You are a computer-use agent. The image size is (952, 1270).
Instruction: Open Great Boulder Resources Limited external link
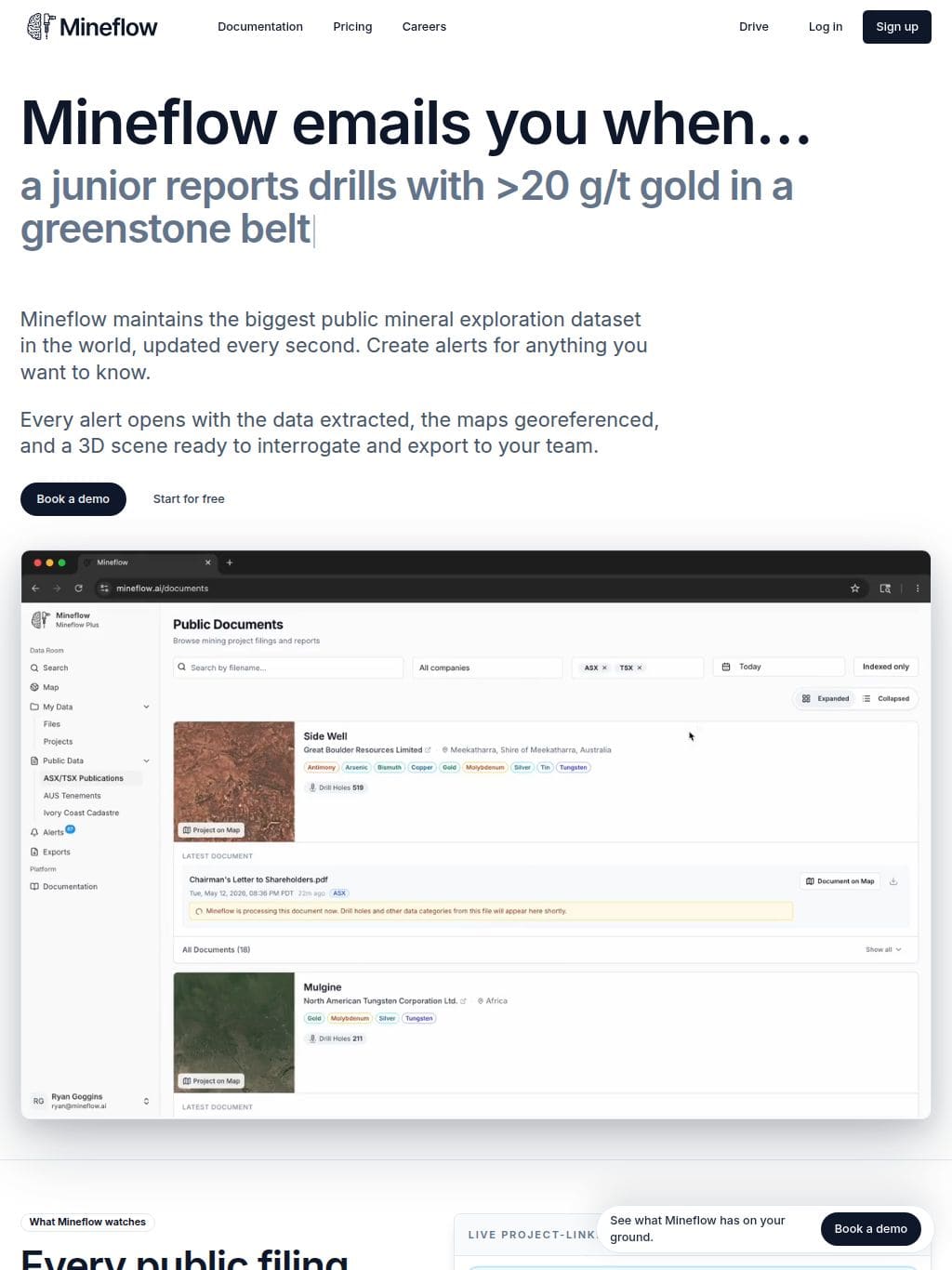(428, 750)
